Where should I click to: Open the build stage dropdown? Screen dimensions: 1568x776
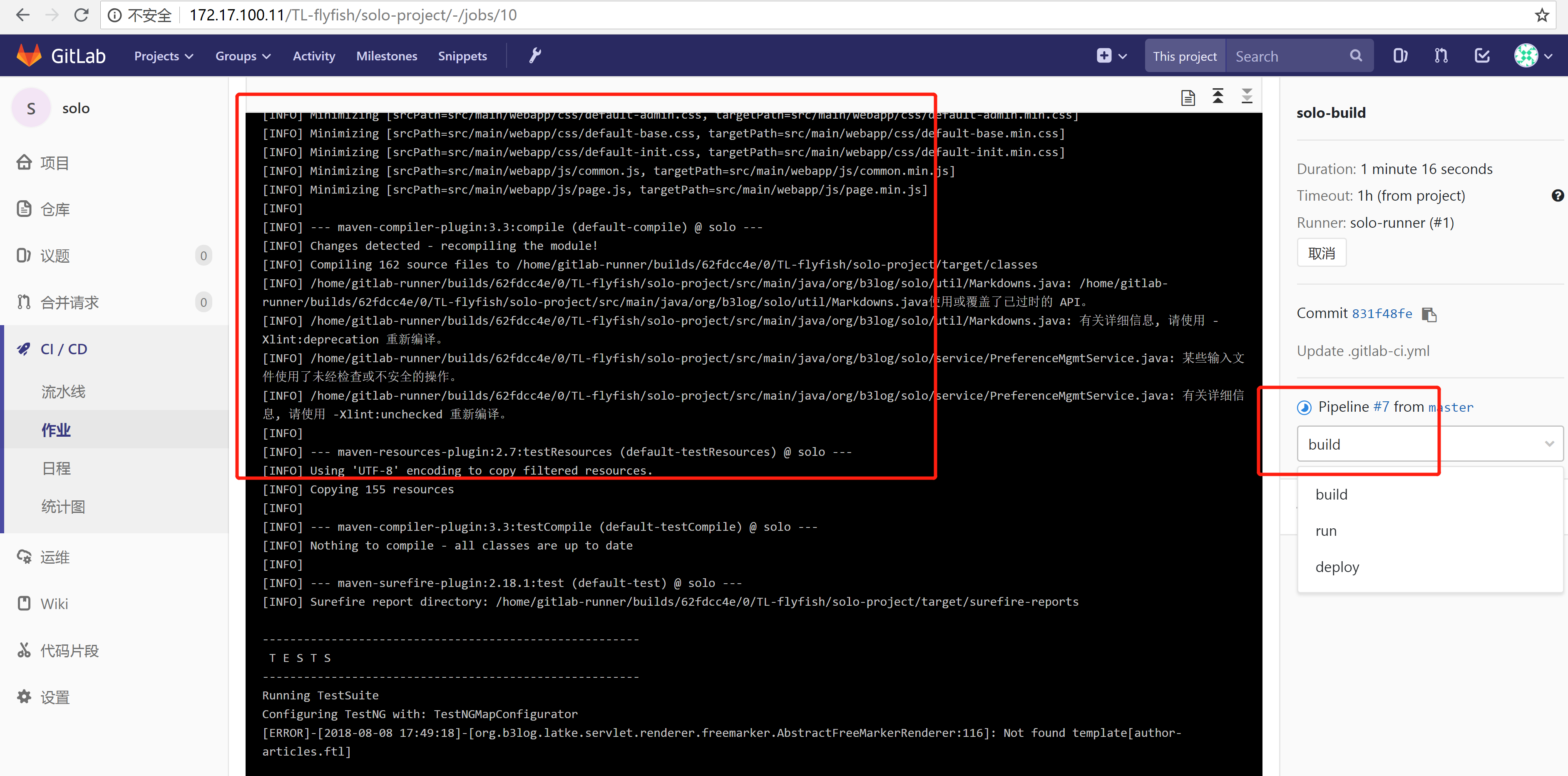[1428, 444]
